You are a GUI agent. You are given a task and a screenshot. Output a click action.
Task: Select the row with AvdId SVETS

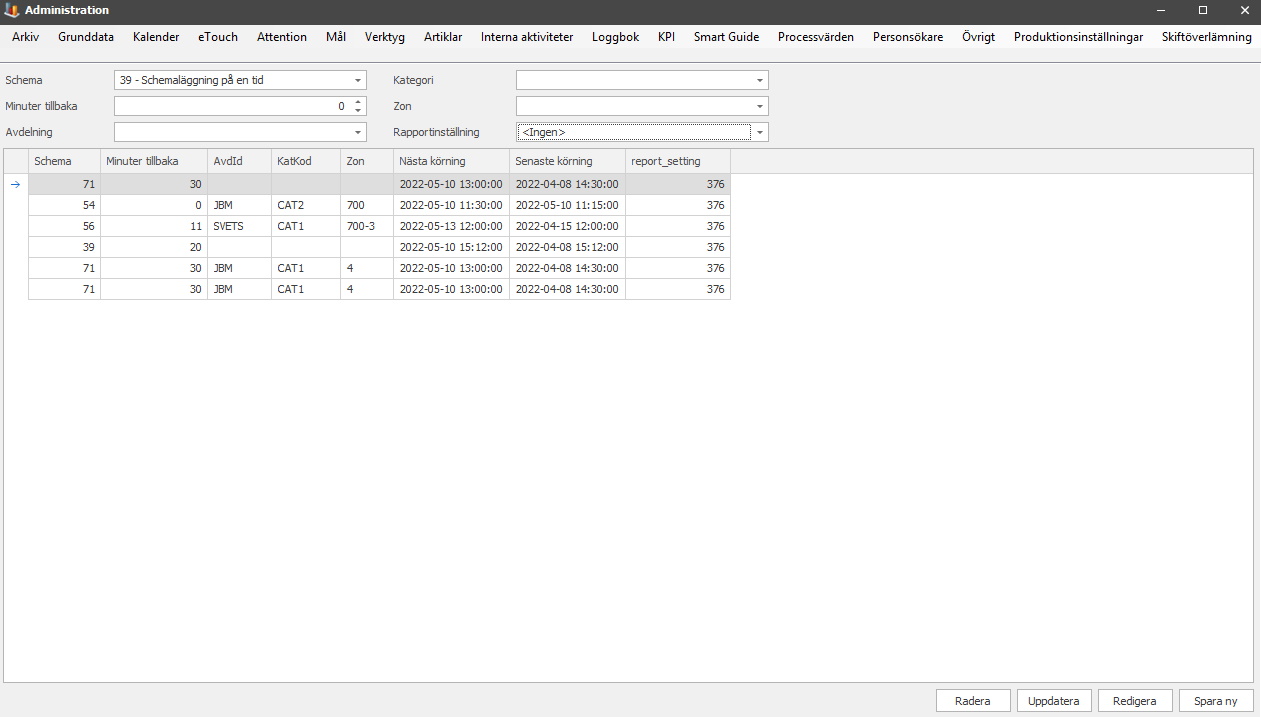[x=228, y=226]
